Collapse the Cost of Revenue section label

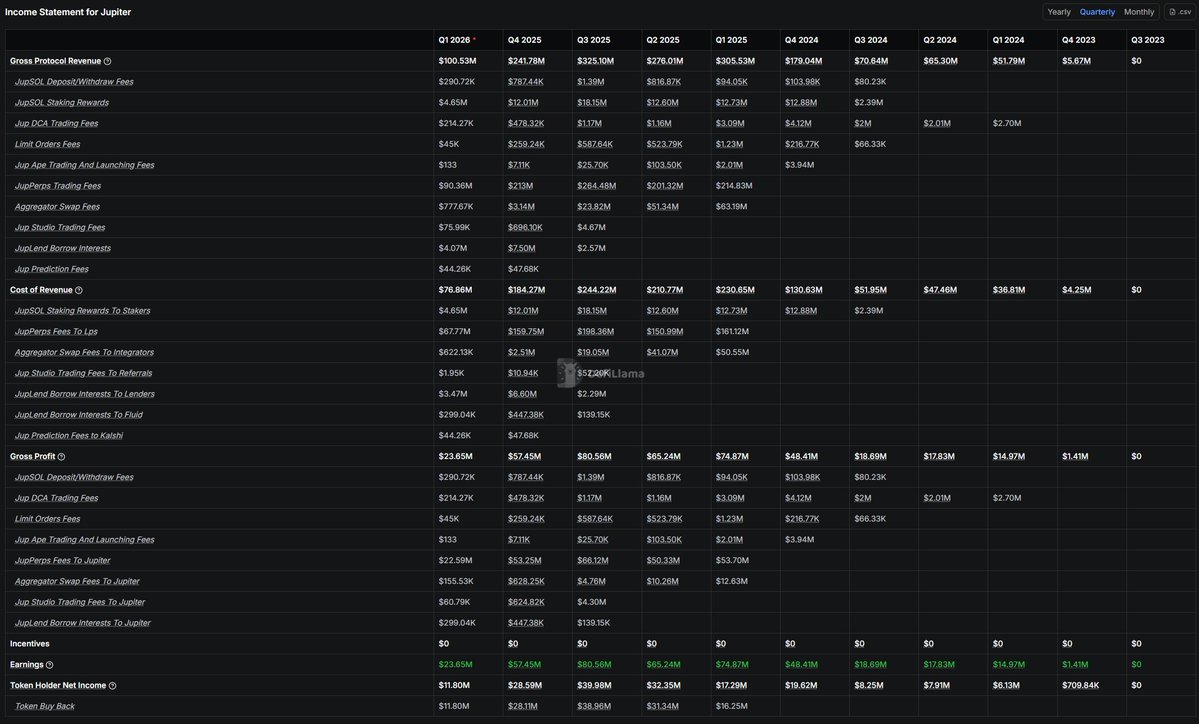coord(41,290)
